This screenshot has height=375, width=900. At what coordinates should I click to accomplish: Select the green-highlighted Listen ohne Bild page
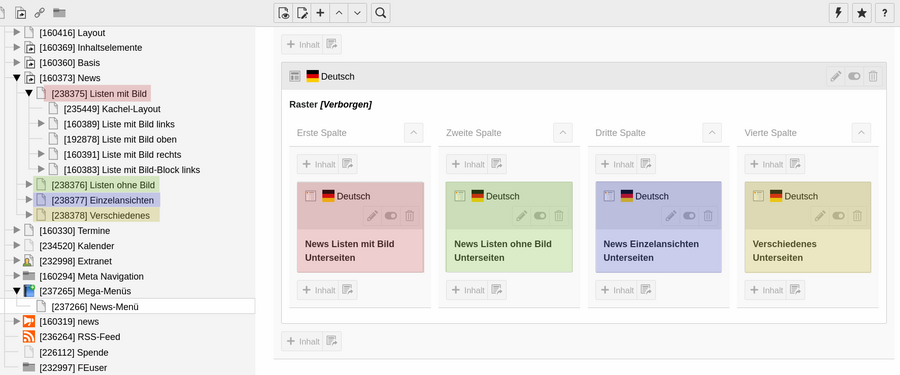click(x=103, y=185)
